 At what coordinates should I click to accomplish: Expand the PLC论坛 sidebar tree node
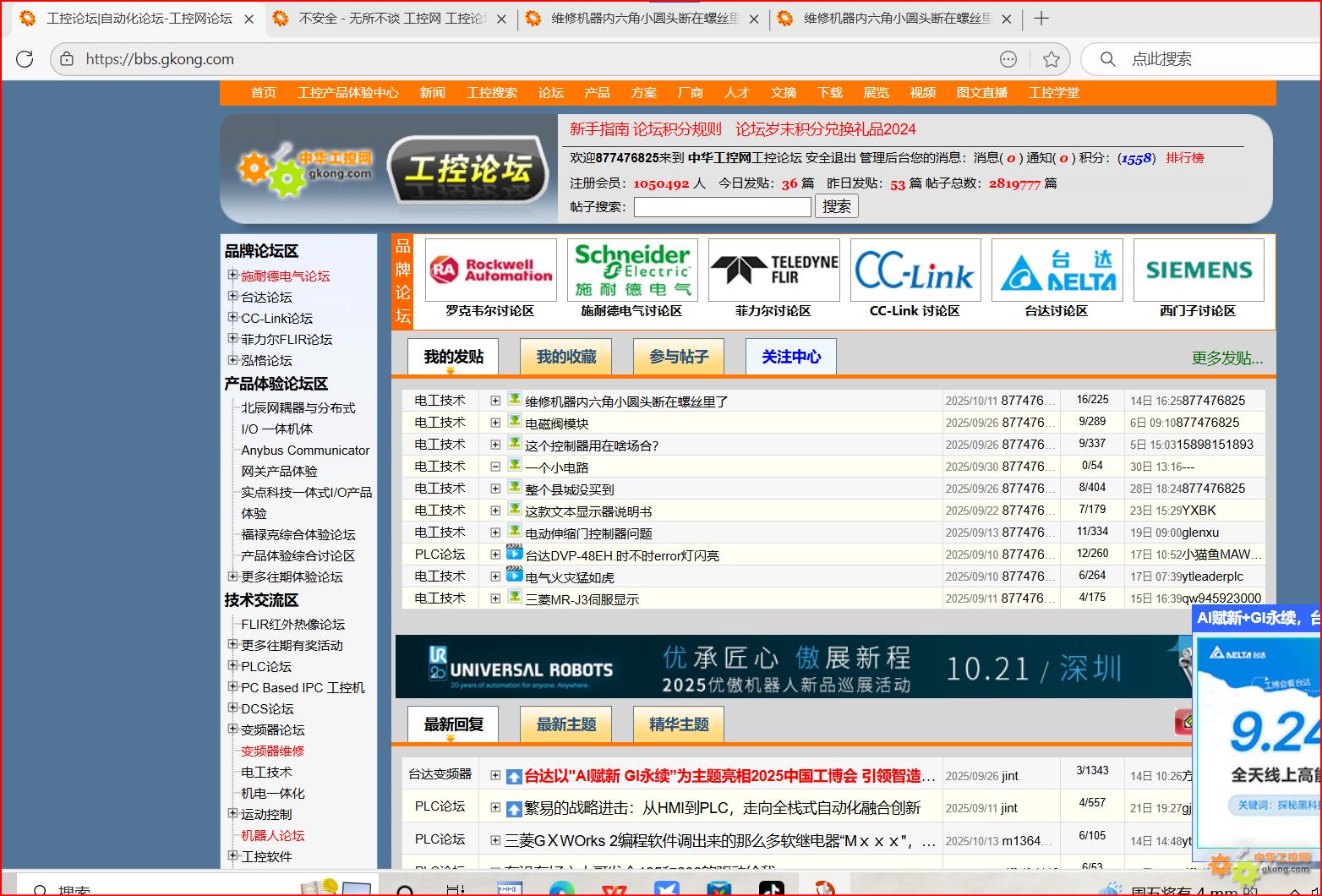(x=232, y=665)
